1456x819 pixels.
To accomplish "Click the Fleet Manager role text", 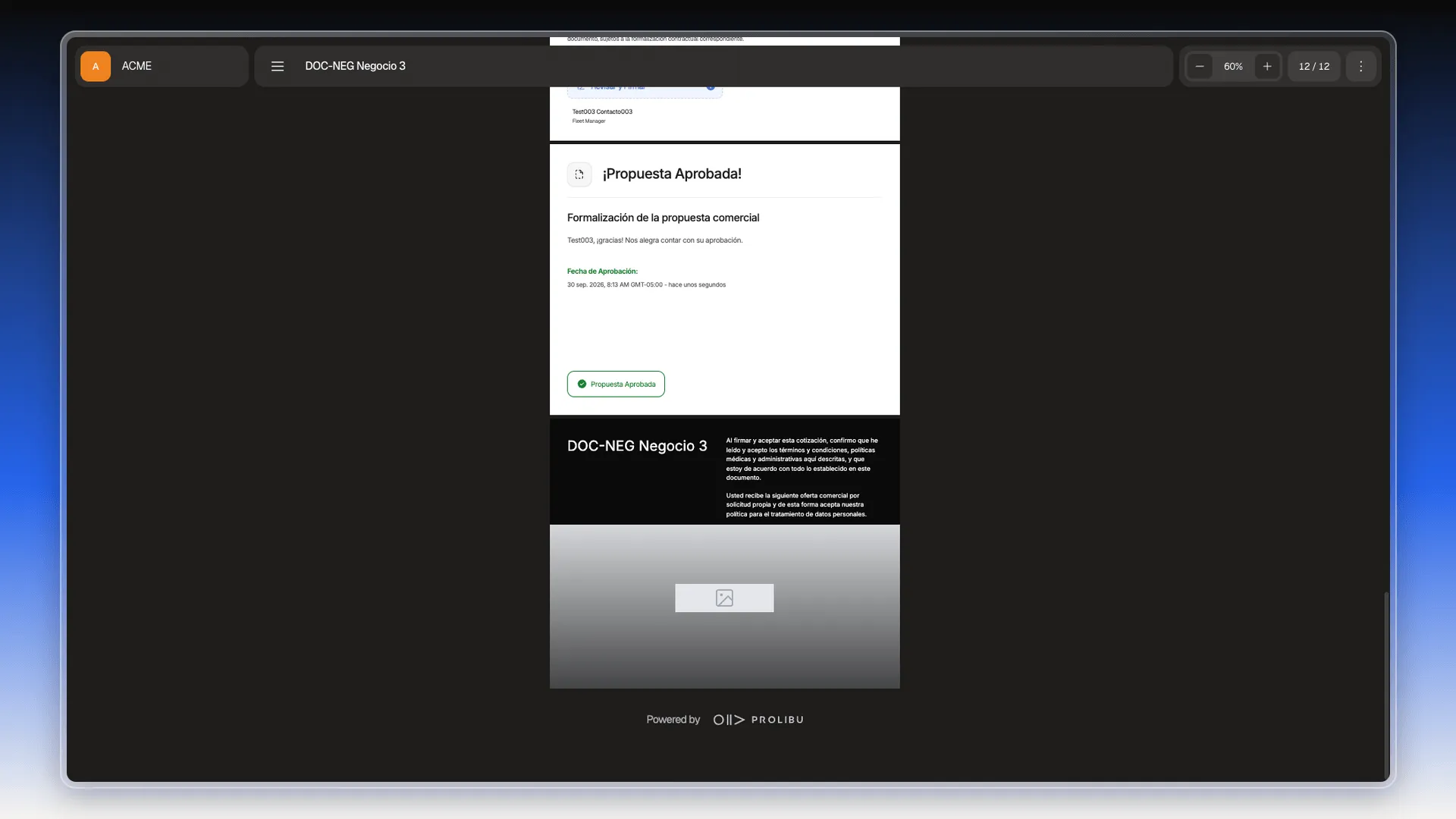I will [588, 121].
